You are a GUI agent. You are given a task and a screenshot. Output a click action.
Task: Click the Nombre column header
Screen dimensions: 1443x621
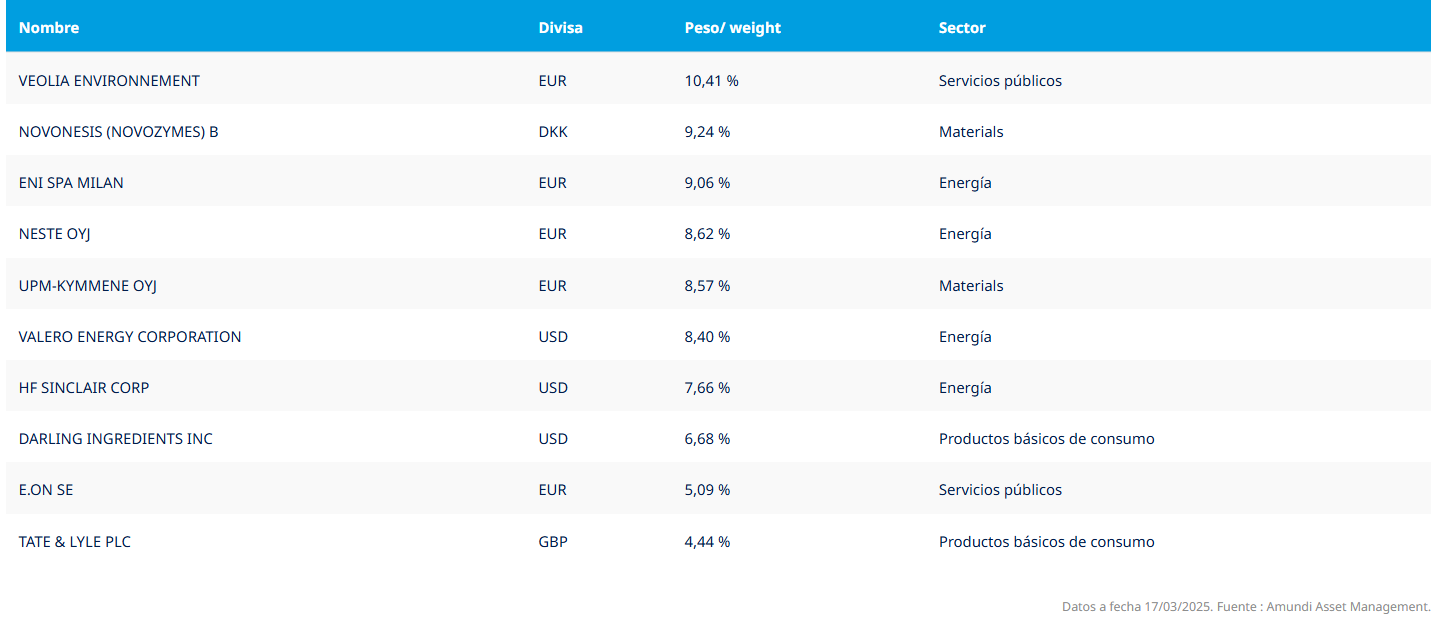(49, 28)
